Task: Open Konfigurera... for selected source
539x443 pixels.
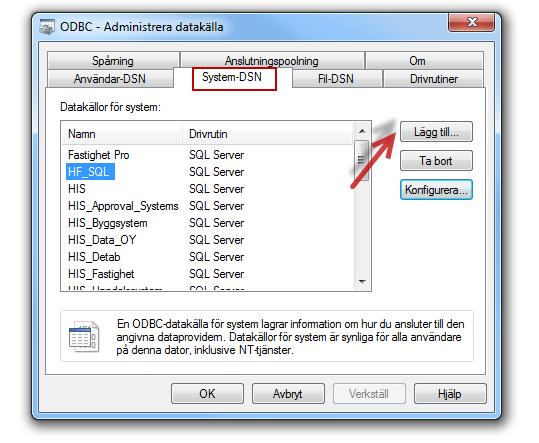Action: click(x=436, y=190)
